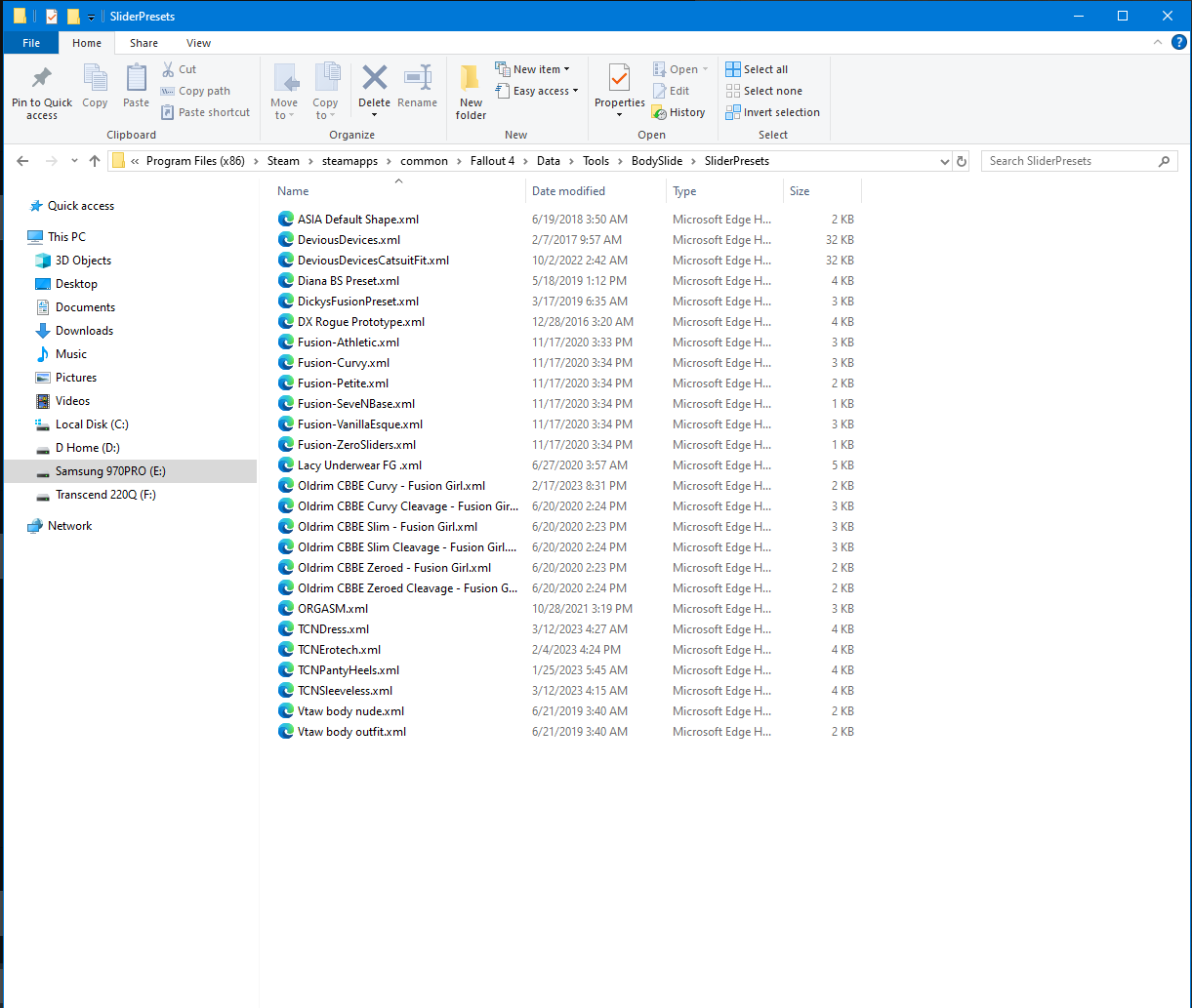Open Properties from the ribbon
Screen dimensions: 1192x1008
pyautogui.click(x=619, y=80)
